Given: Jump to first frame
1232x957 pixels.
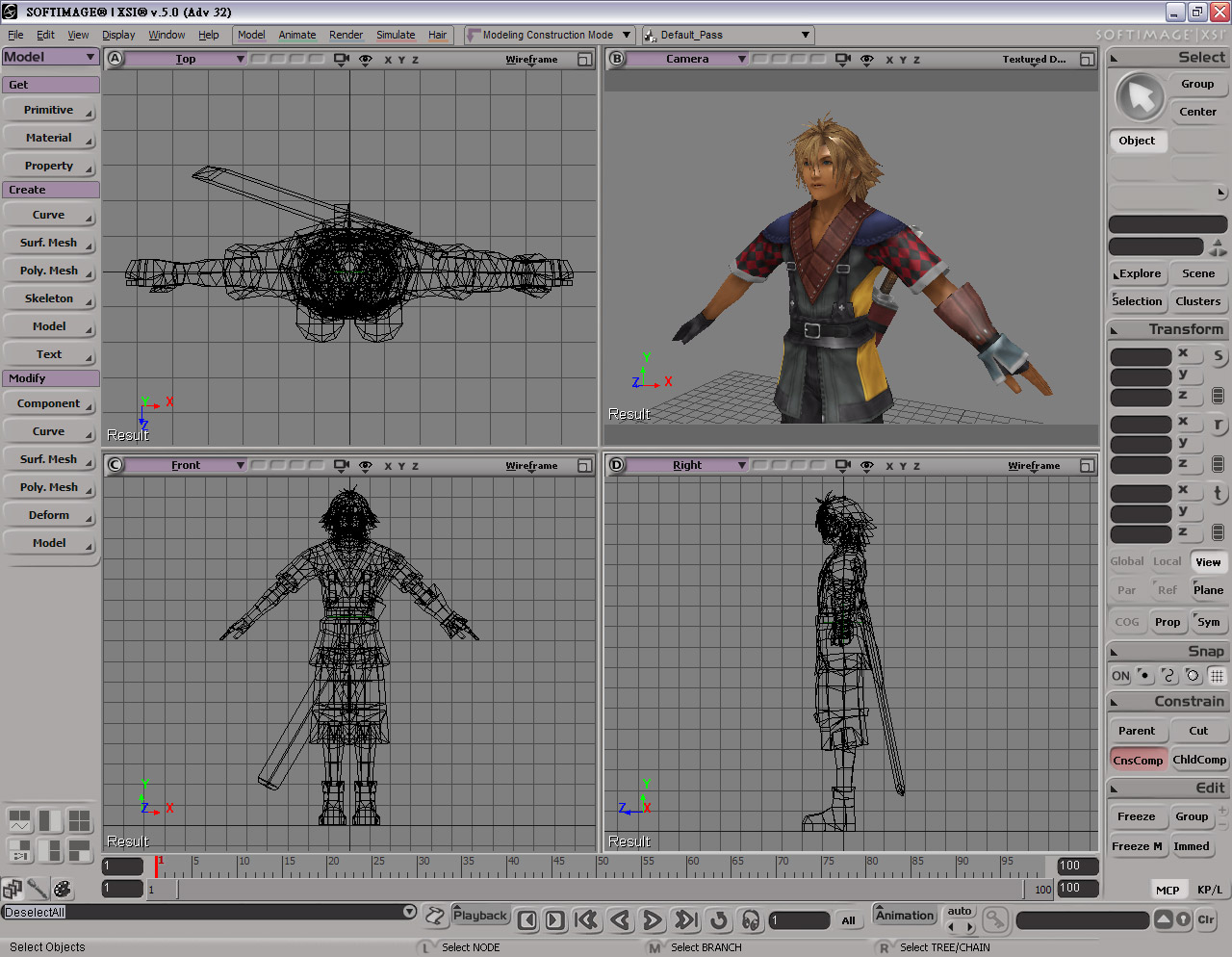Looking at the screenshot, I should click(586, 920).
